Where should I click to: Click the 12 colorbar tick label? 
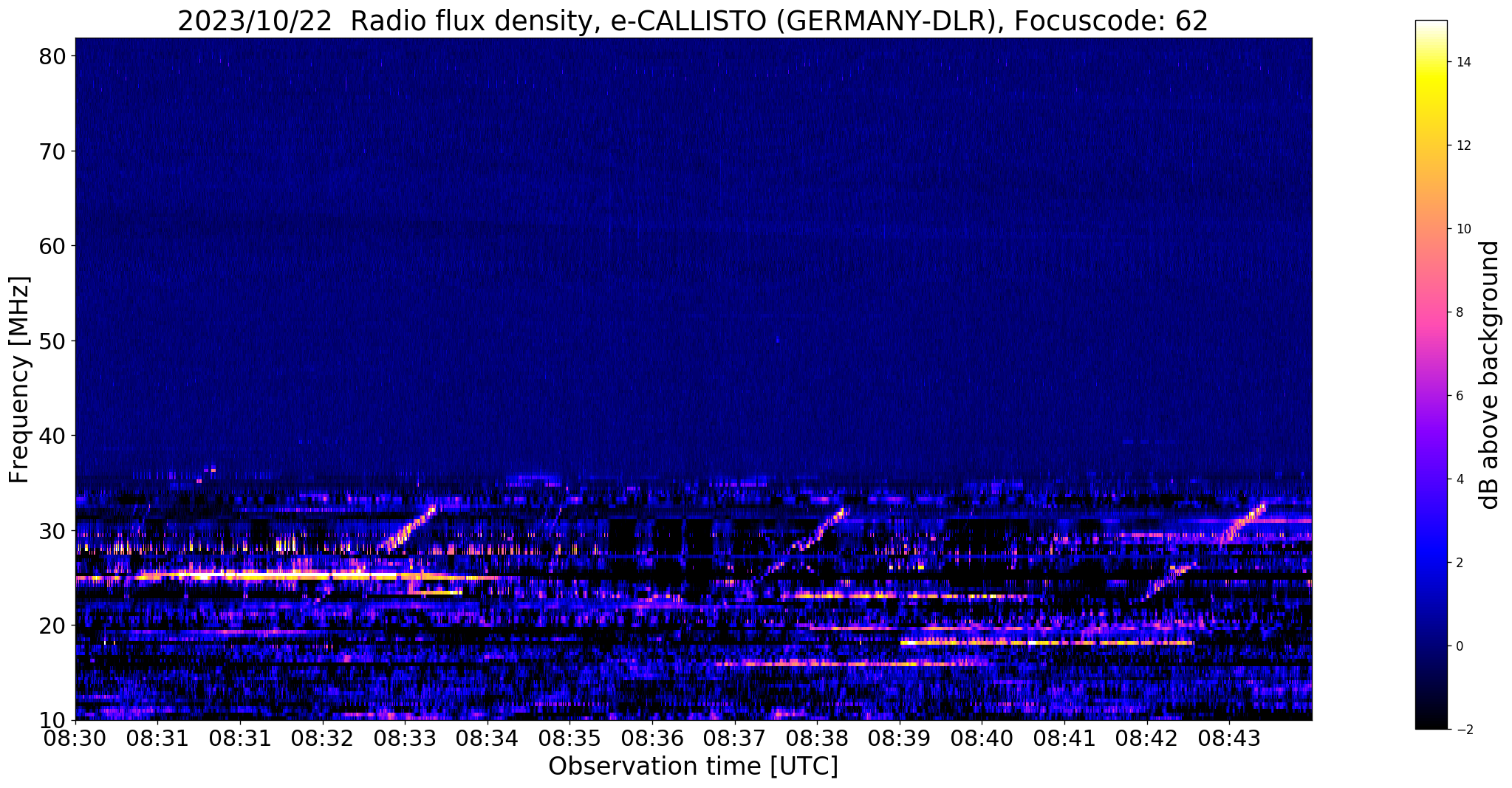(1463, 145)
